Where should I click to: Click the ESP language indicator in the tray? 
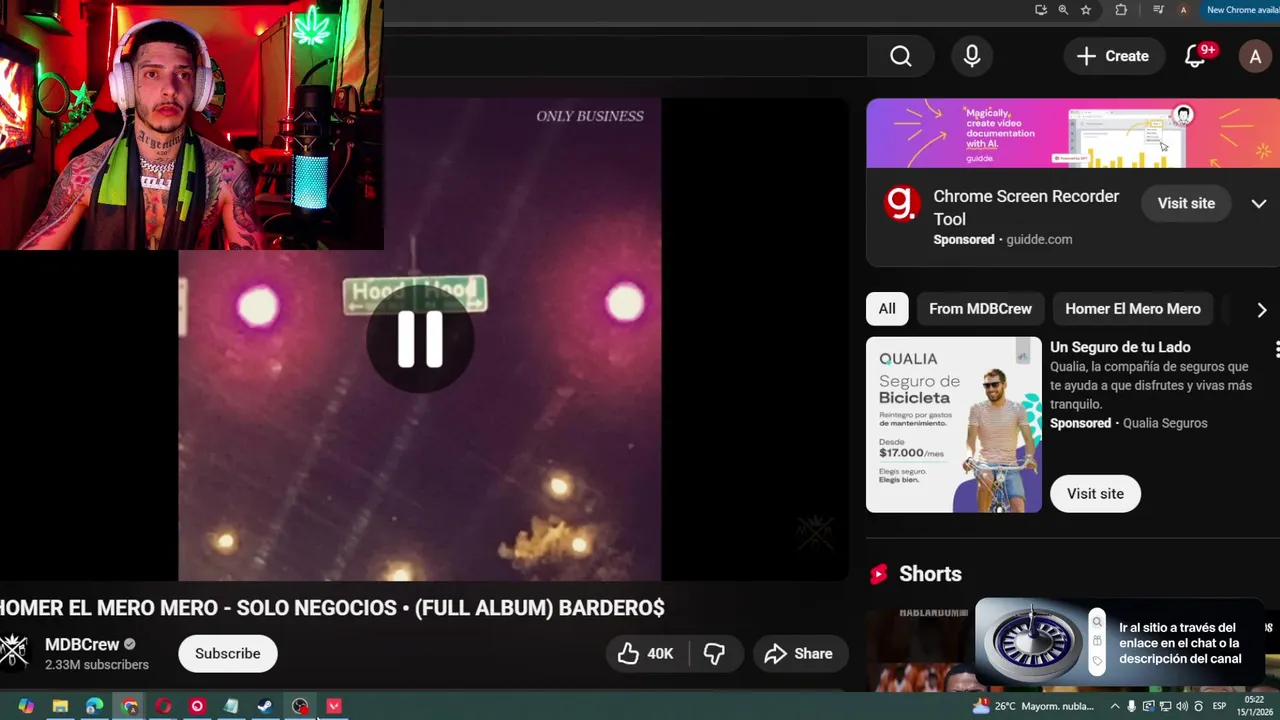(1219, 706)
